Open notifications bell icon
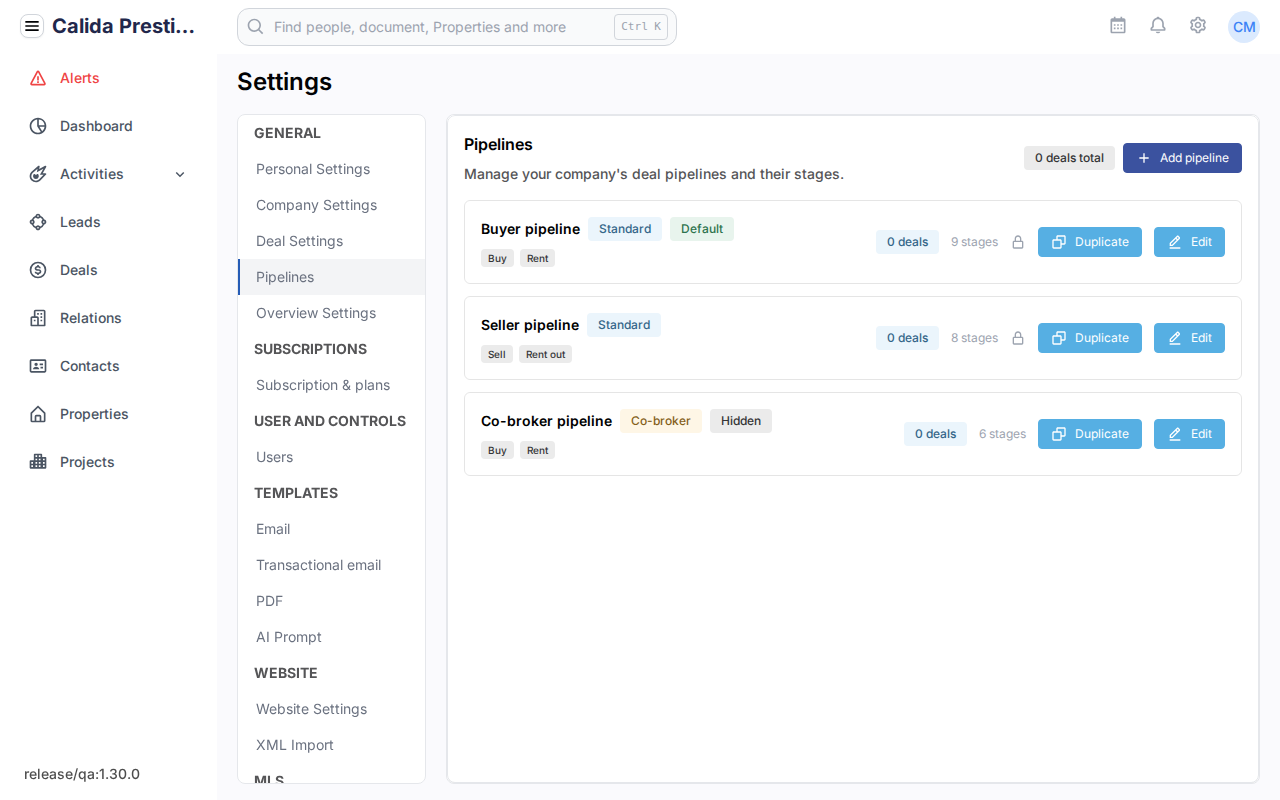Screen dimensions: 1280x800 click(x=1158, y=26)
